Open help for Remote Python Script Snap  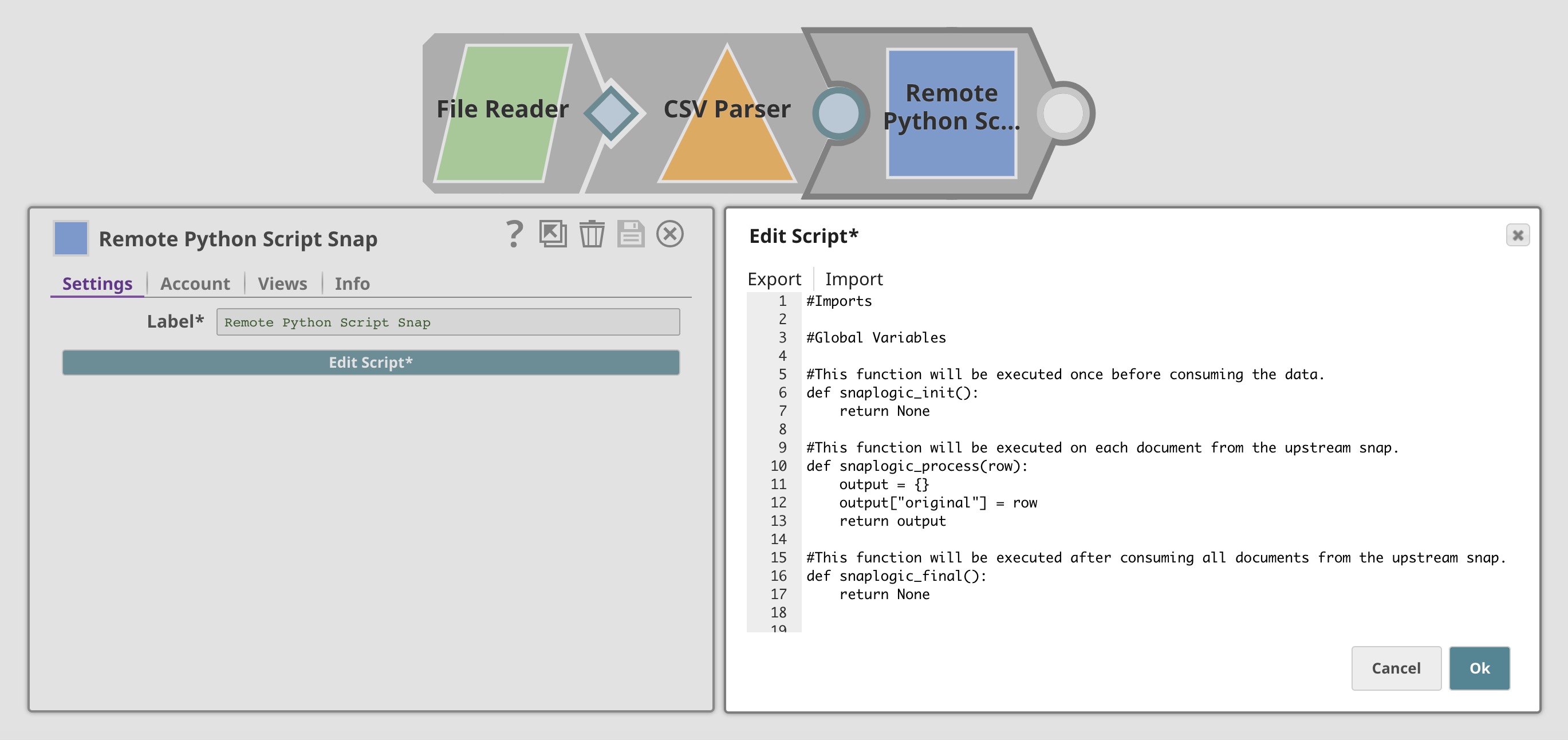click(x=514, y=234)
